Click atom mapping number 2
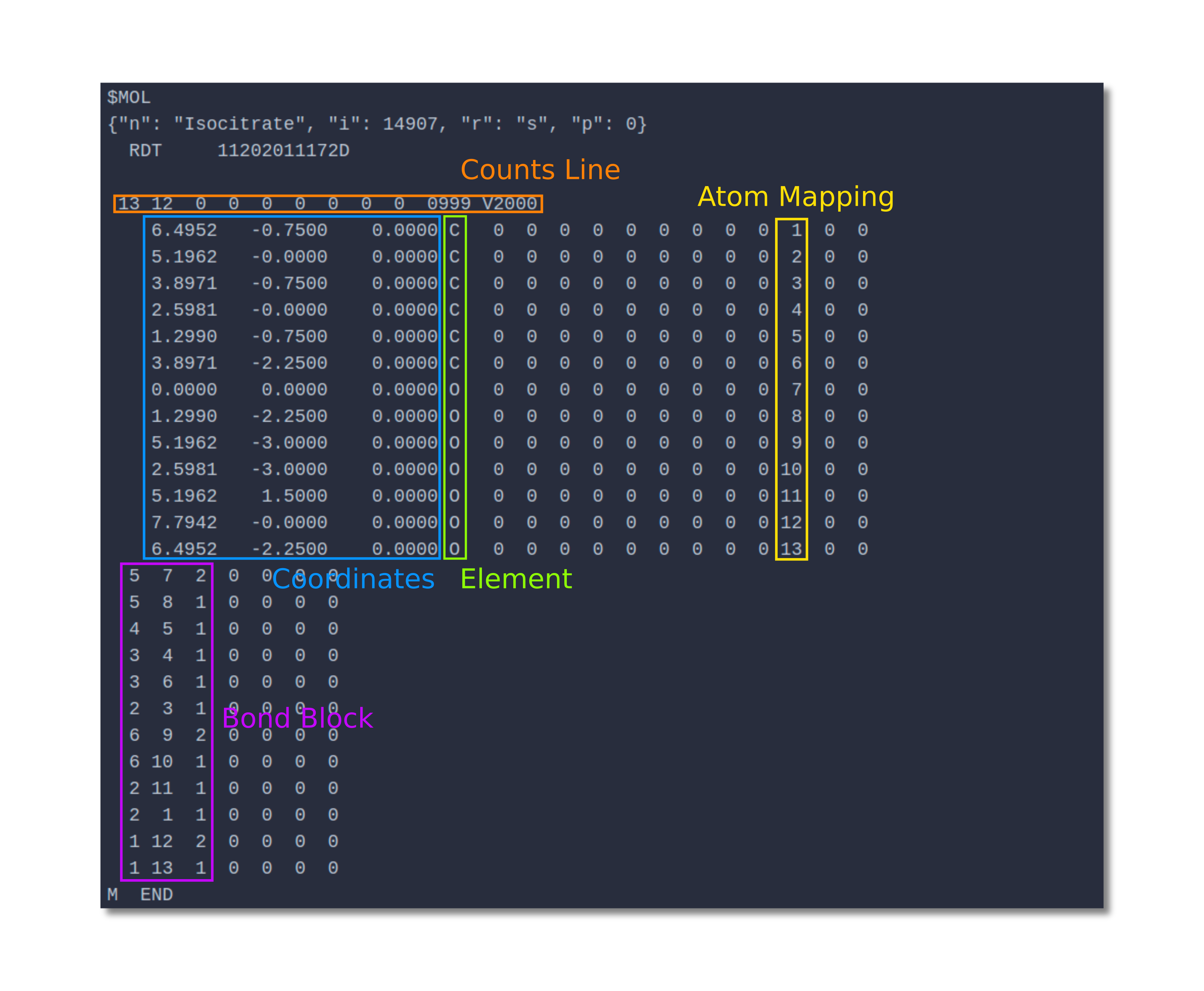Image resolution: width=1204 pixels, height=991 pixels. click(797, 257)
